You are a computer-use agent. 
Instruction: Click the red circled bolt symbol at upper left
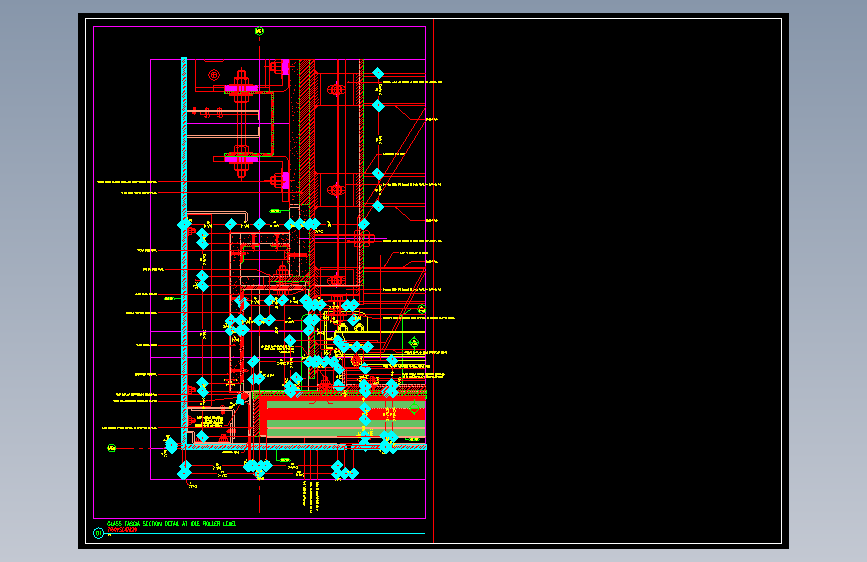click(214, 75)
